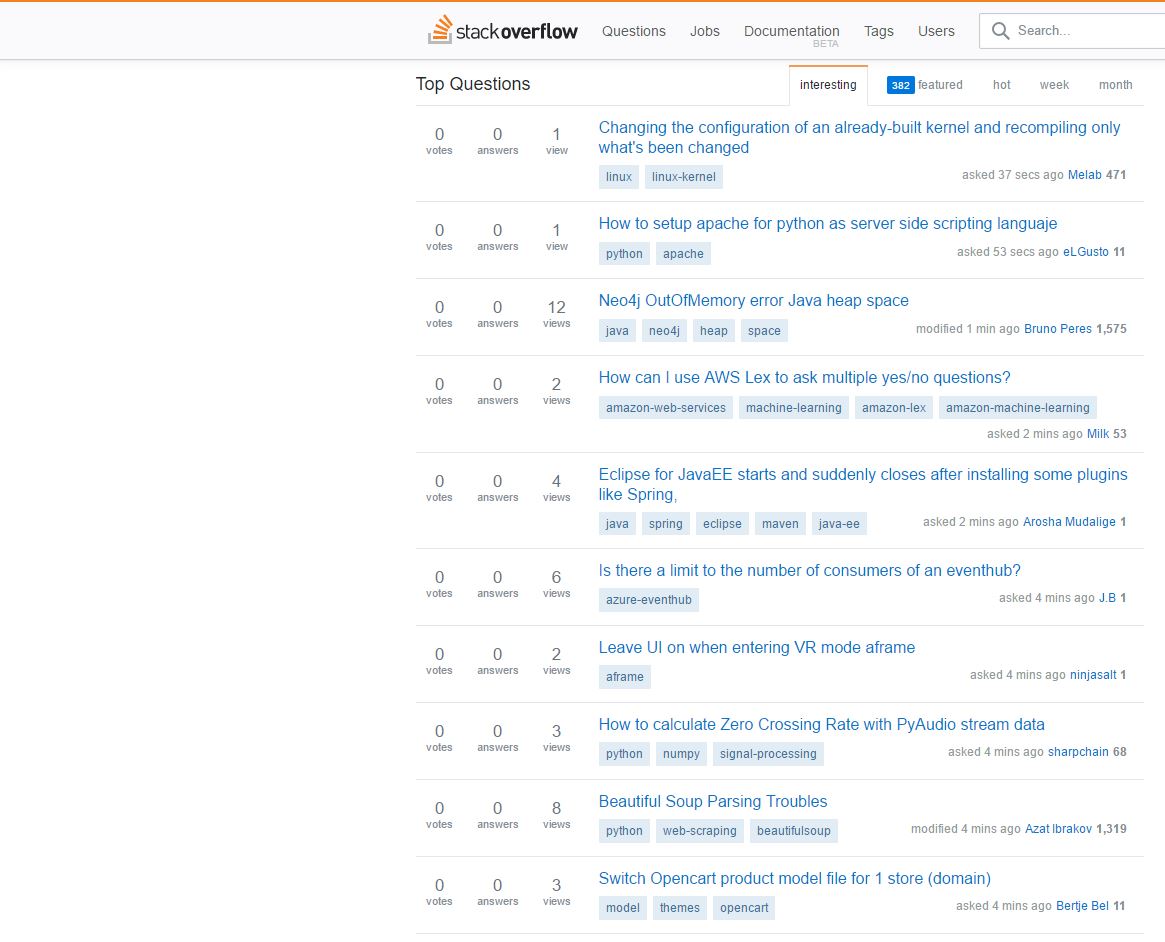The height and width of the screenshot is (942, 1165).
Task: Open the Tags page
Action: pyautogui.click(x=878, y=31)
